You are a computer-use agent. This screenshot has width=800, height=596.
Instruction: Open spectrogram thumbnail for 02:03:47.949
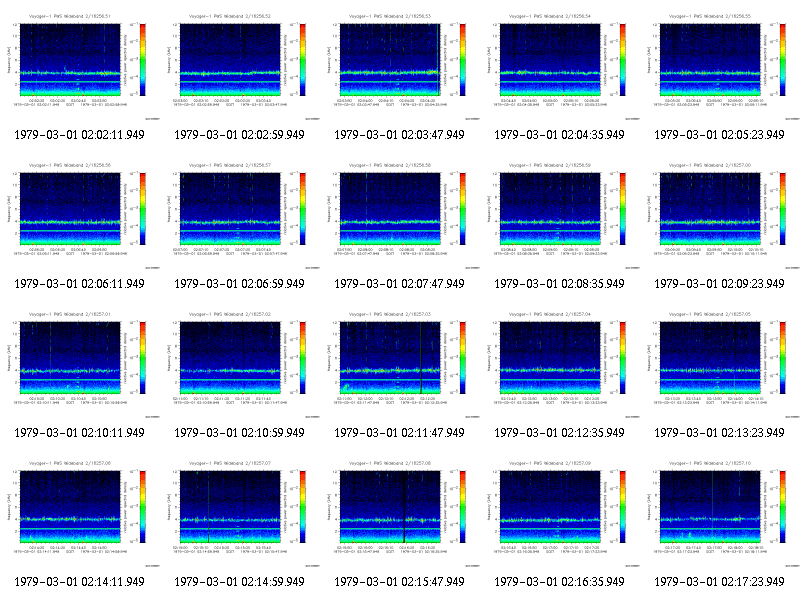click(400, 66)
